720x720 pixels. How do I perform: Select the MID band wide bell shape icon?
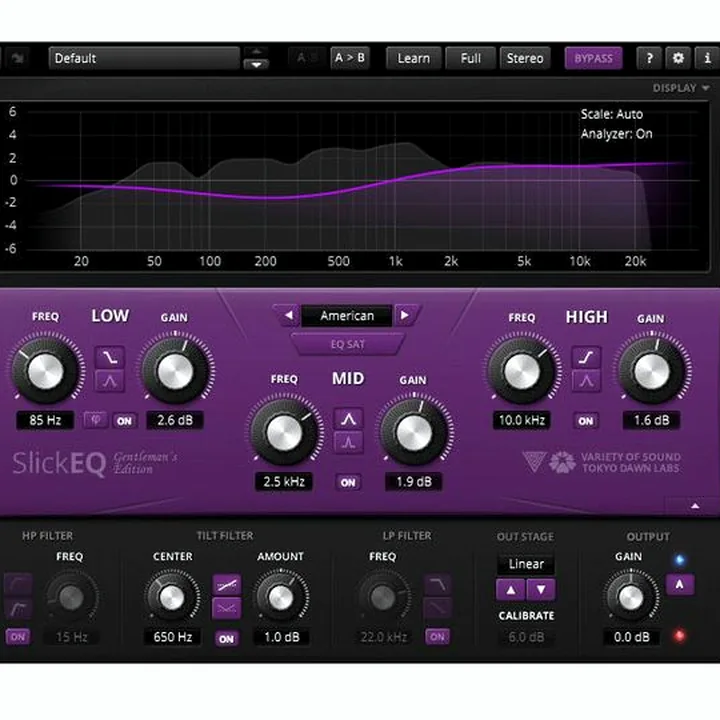(x=349, y=419)
